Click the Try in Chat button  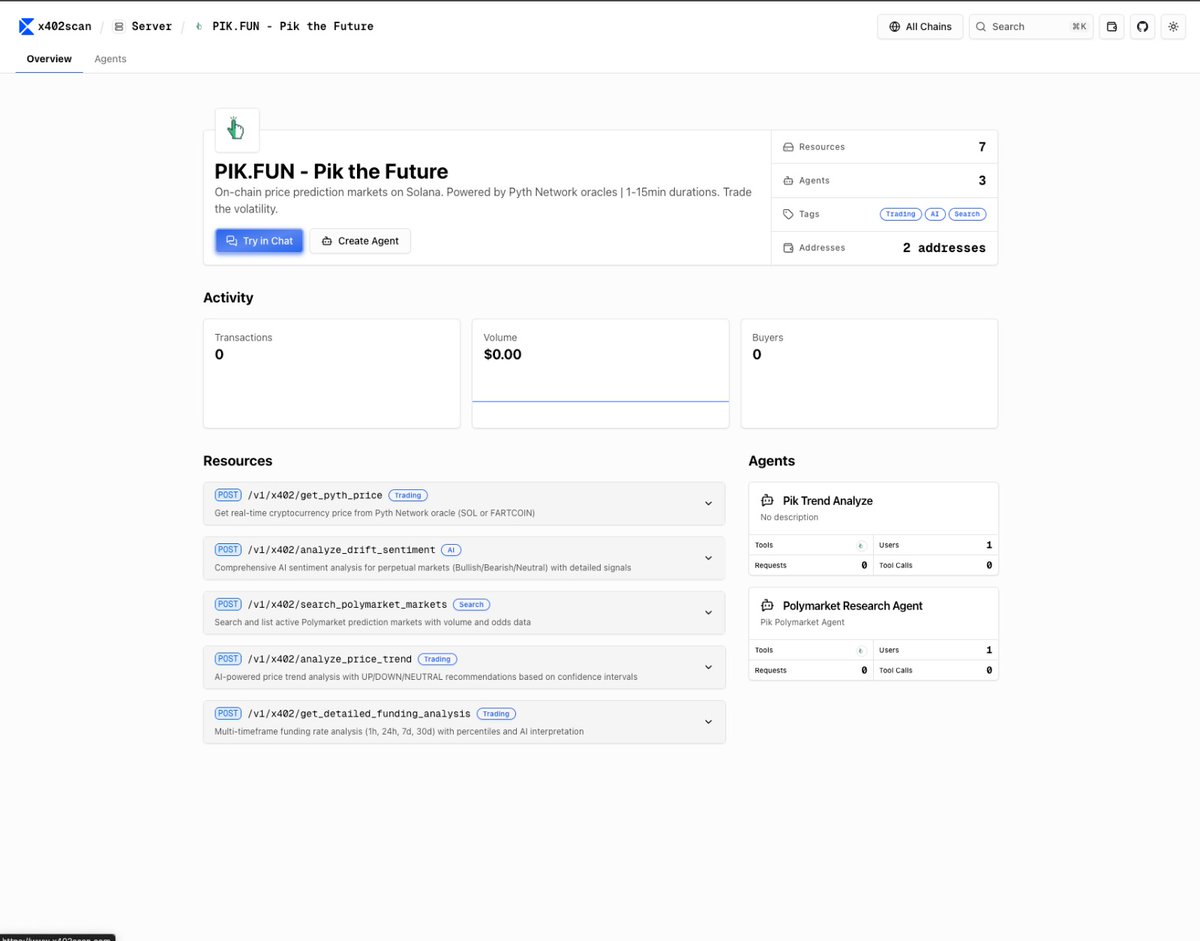click(259, 241)
